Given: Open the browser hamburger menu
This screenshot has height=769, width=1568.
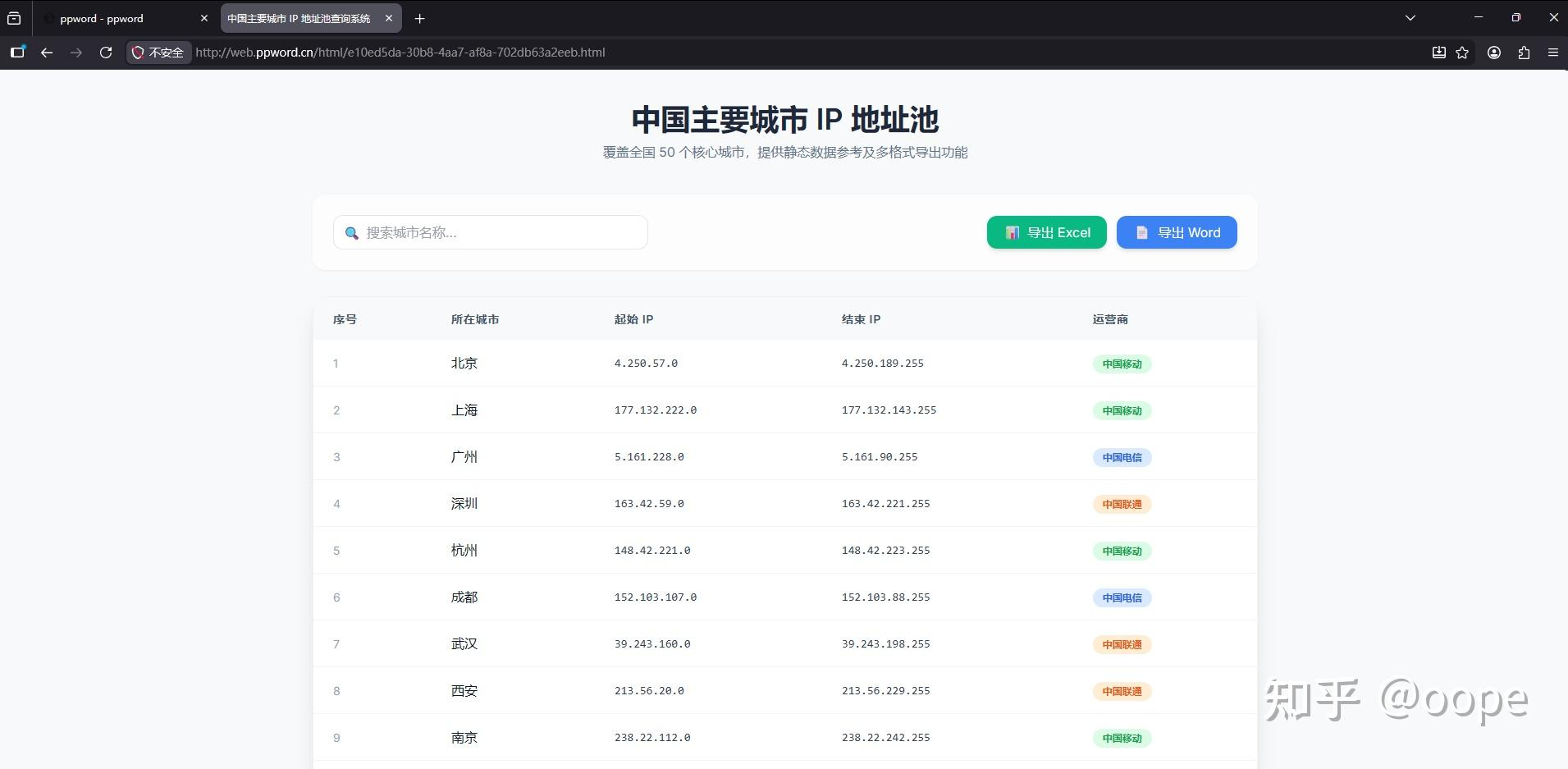Looking at the screenshot, I should point(1552,53).
